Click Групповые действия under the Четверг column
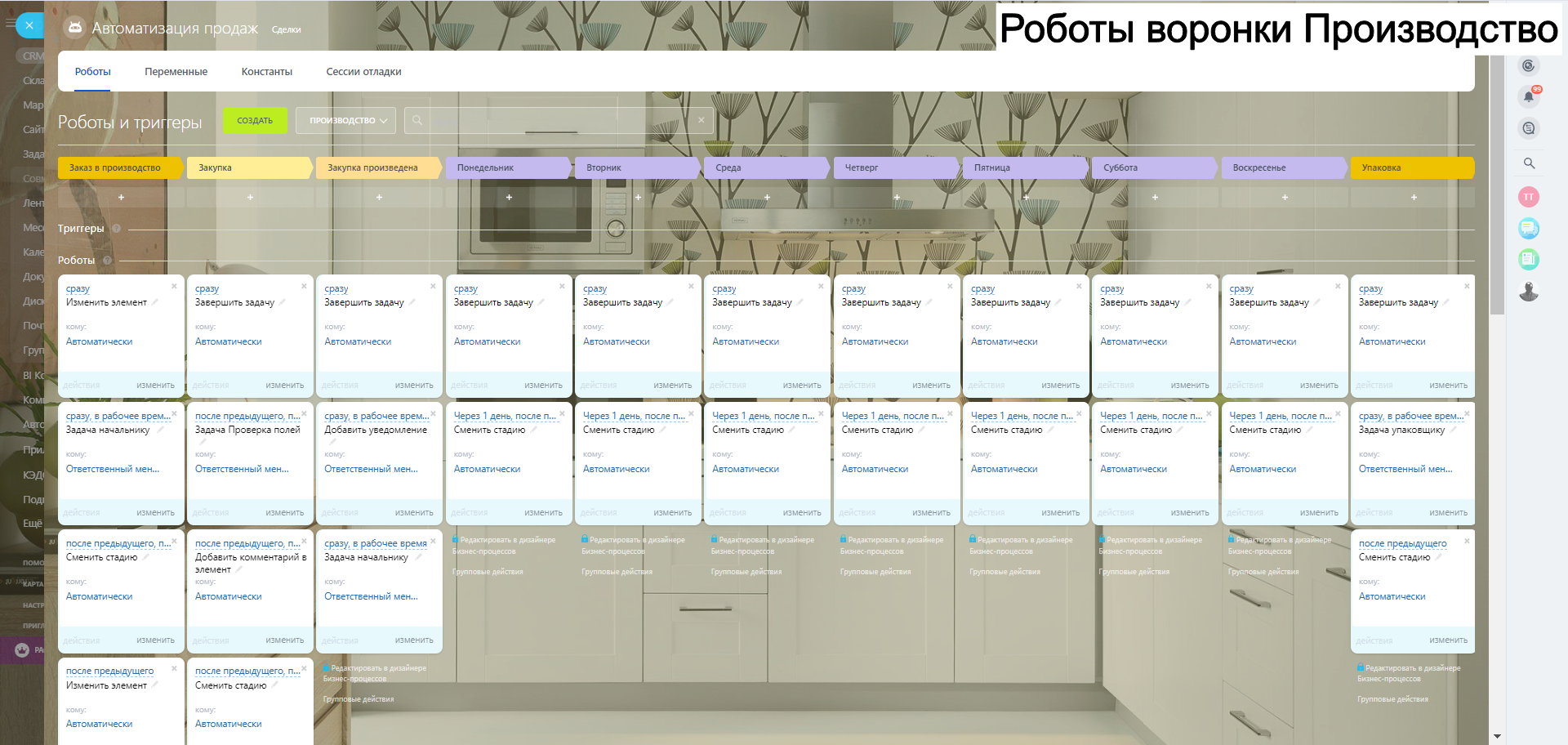Viewport: 1568px width, 745px height. coord(875,572)
